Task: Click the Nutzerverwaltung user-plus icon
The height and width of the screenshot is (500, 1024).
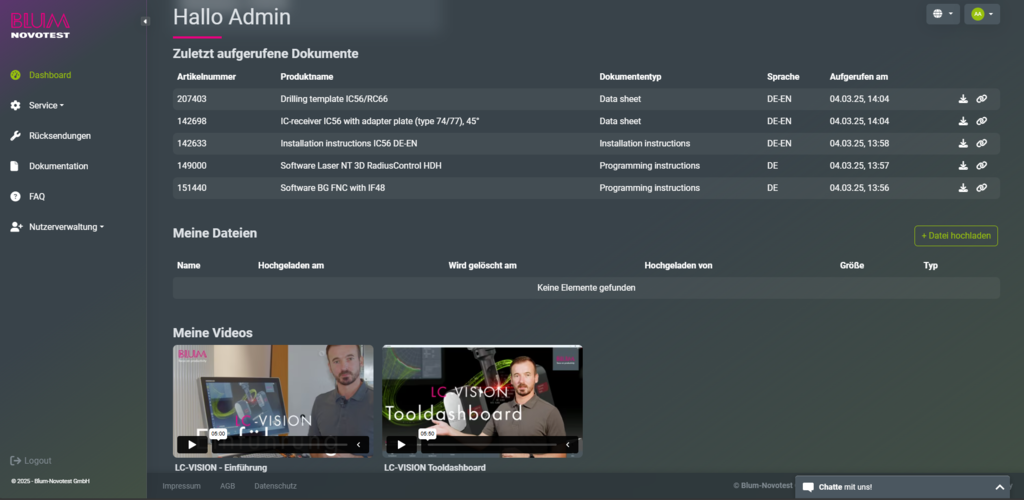Action: (16, 227)
